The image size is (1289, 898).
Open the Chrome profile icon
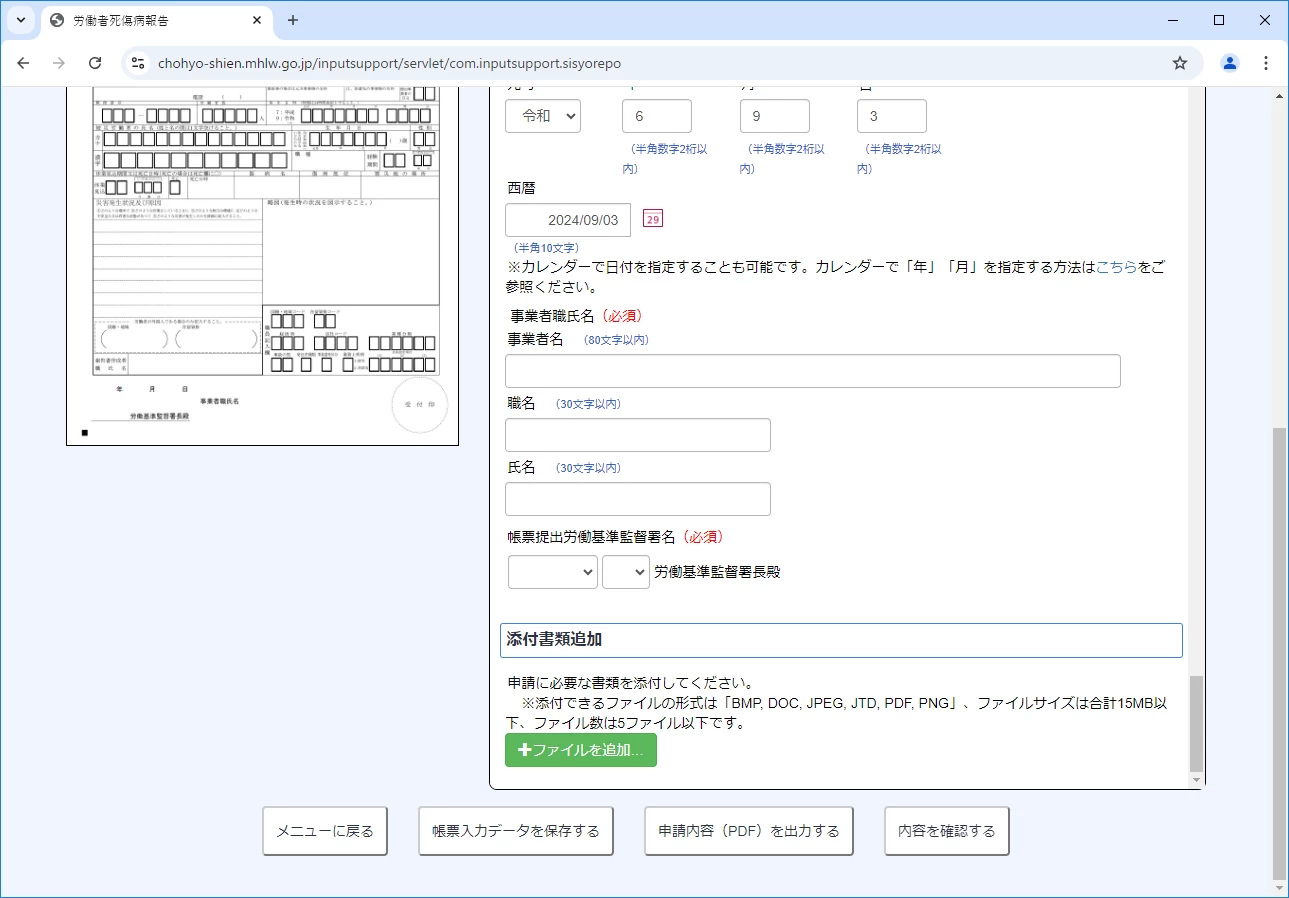pyautogui.click(x=1230, y=63)
